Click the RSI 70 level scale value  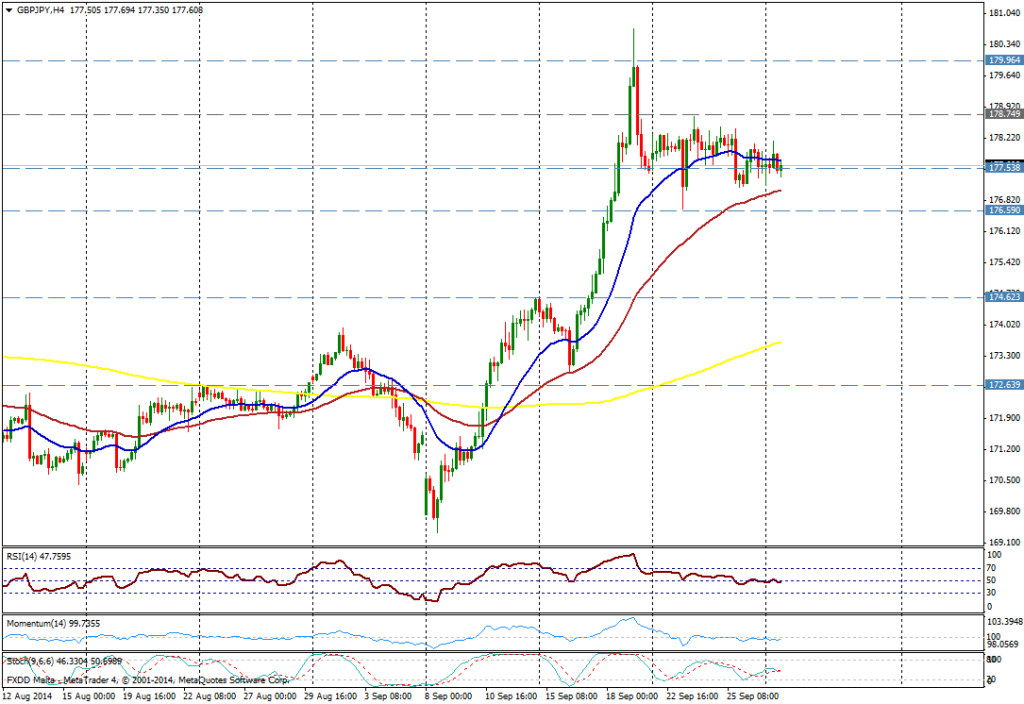(x=993, y=568)
